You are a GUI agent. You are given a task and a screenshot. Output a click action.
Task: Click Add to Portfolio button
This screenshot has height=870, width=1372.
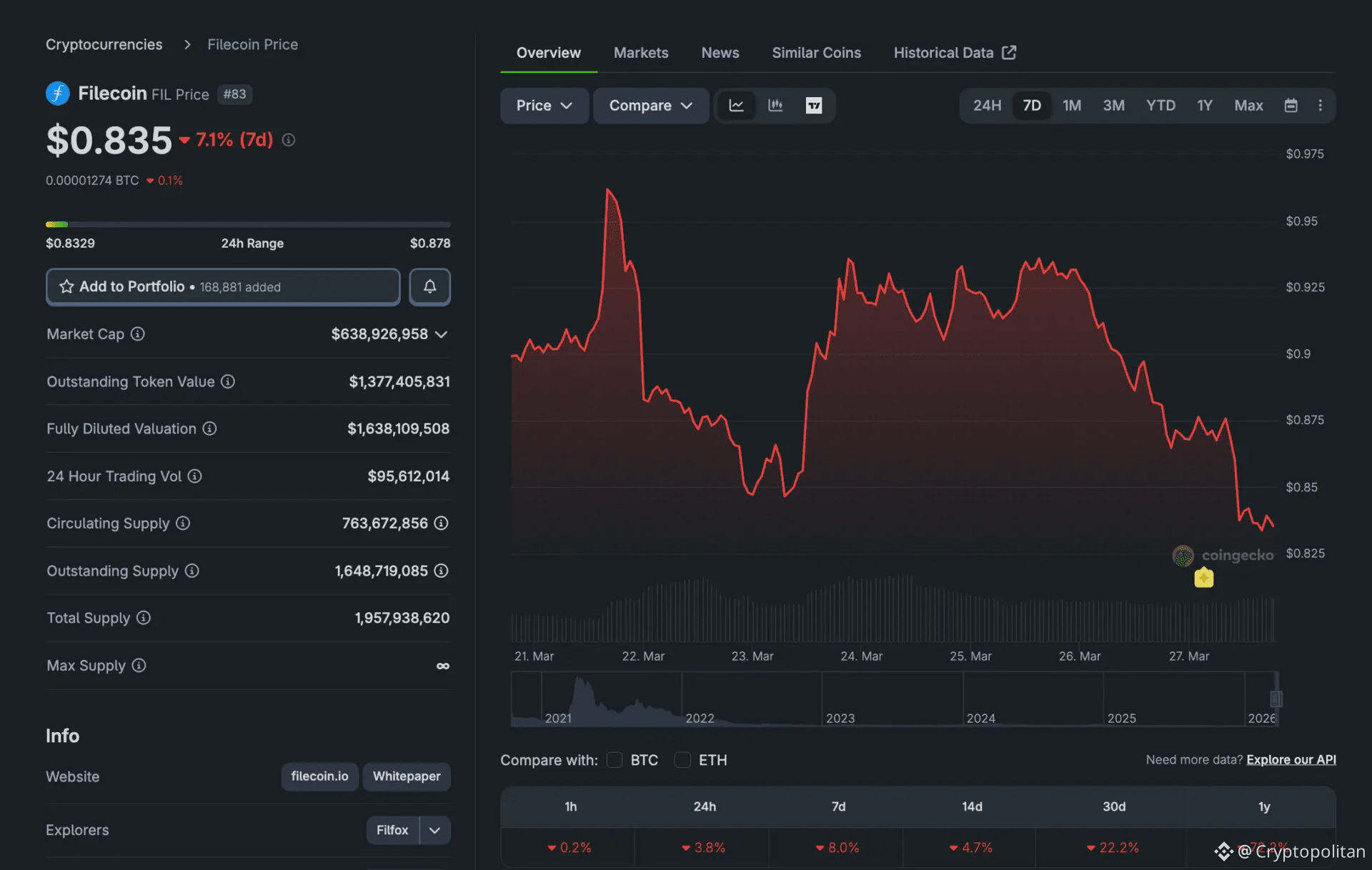coord(223,286)
